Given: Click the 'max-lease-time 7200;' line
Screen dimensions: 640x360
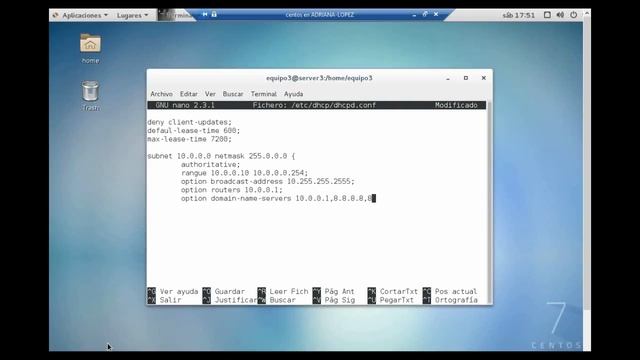Looking at the screenshot, I should (189, 139).
